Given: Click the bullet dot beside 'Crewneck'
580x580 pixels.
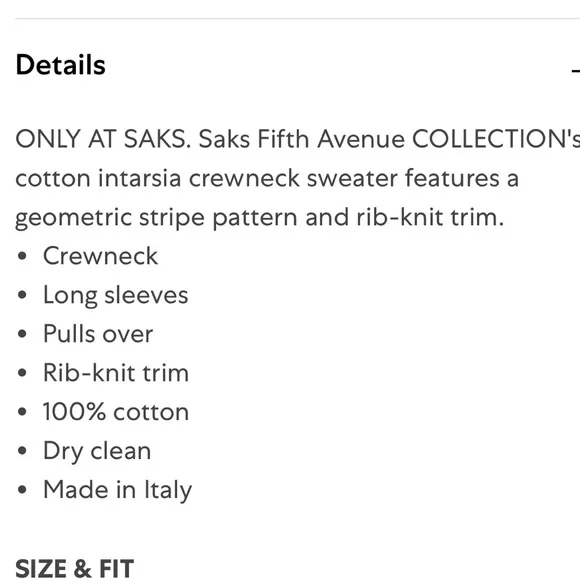Looking at the screenshot, I should [x=22, y=256].
